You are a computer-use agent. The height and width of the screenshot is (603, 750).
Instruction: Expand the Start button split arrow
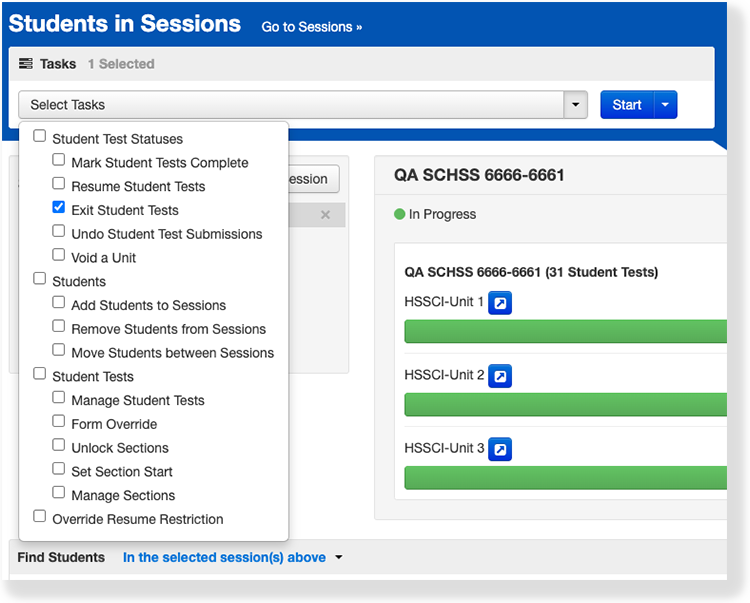coord(665,105)
